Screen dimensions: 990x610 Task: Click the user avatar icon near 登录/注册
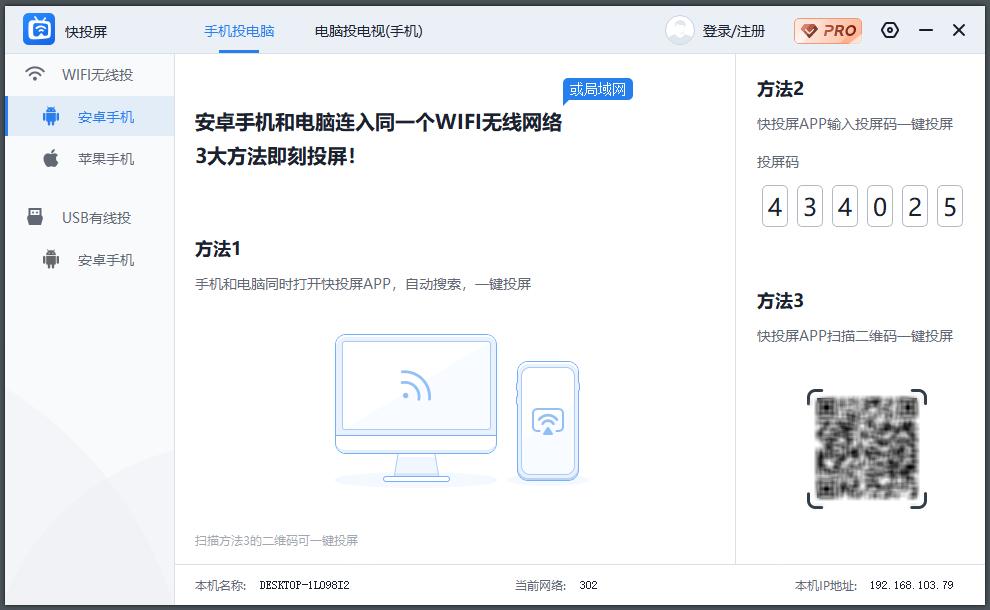pos(680,30)
